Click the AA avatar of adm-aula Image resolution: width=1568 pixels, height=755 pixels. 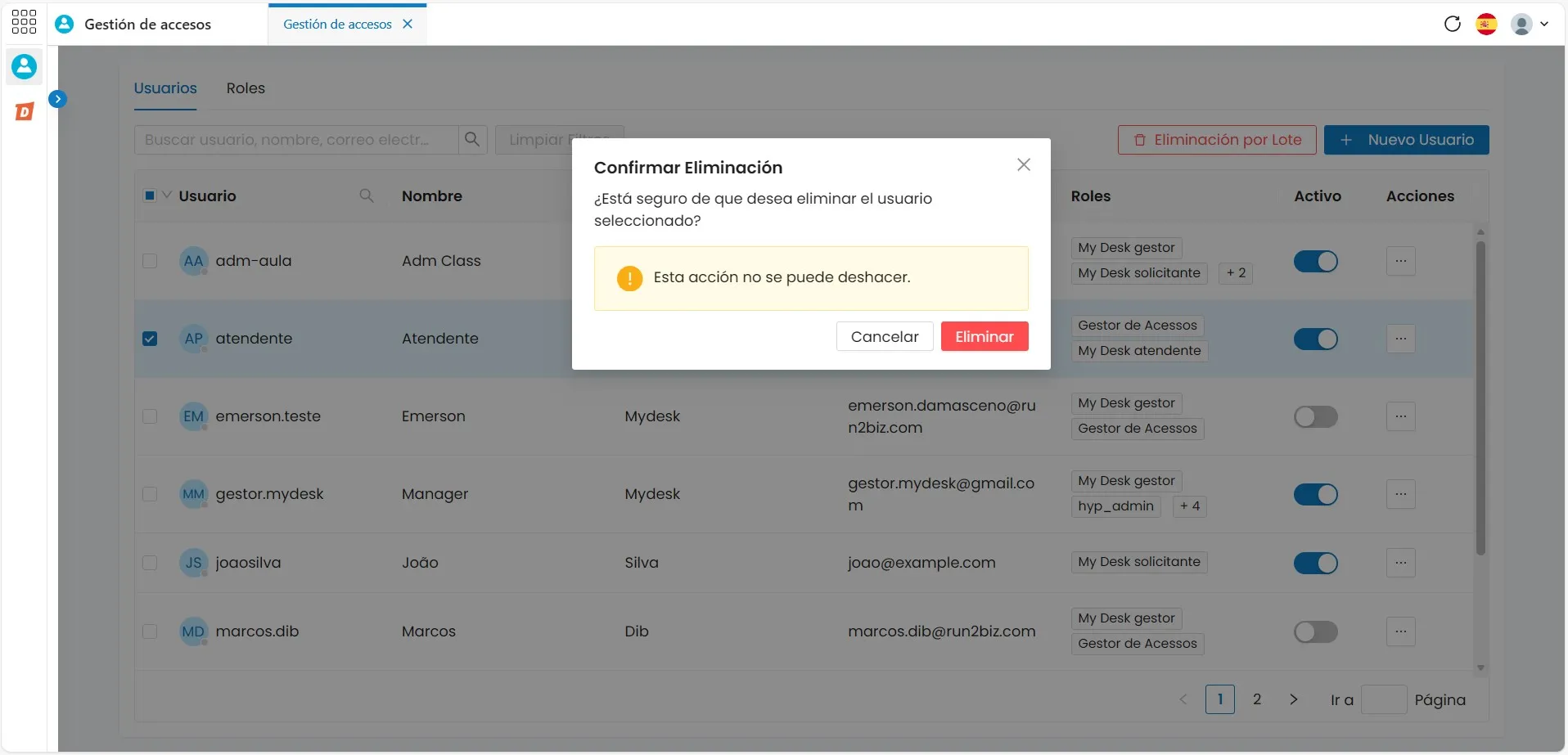coord(193,261)
